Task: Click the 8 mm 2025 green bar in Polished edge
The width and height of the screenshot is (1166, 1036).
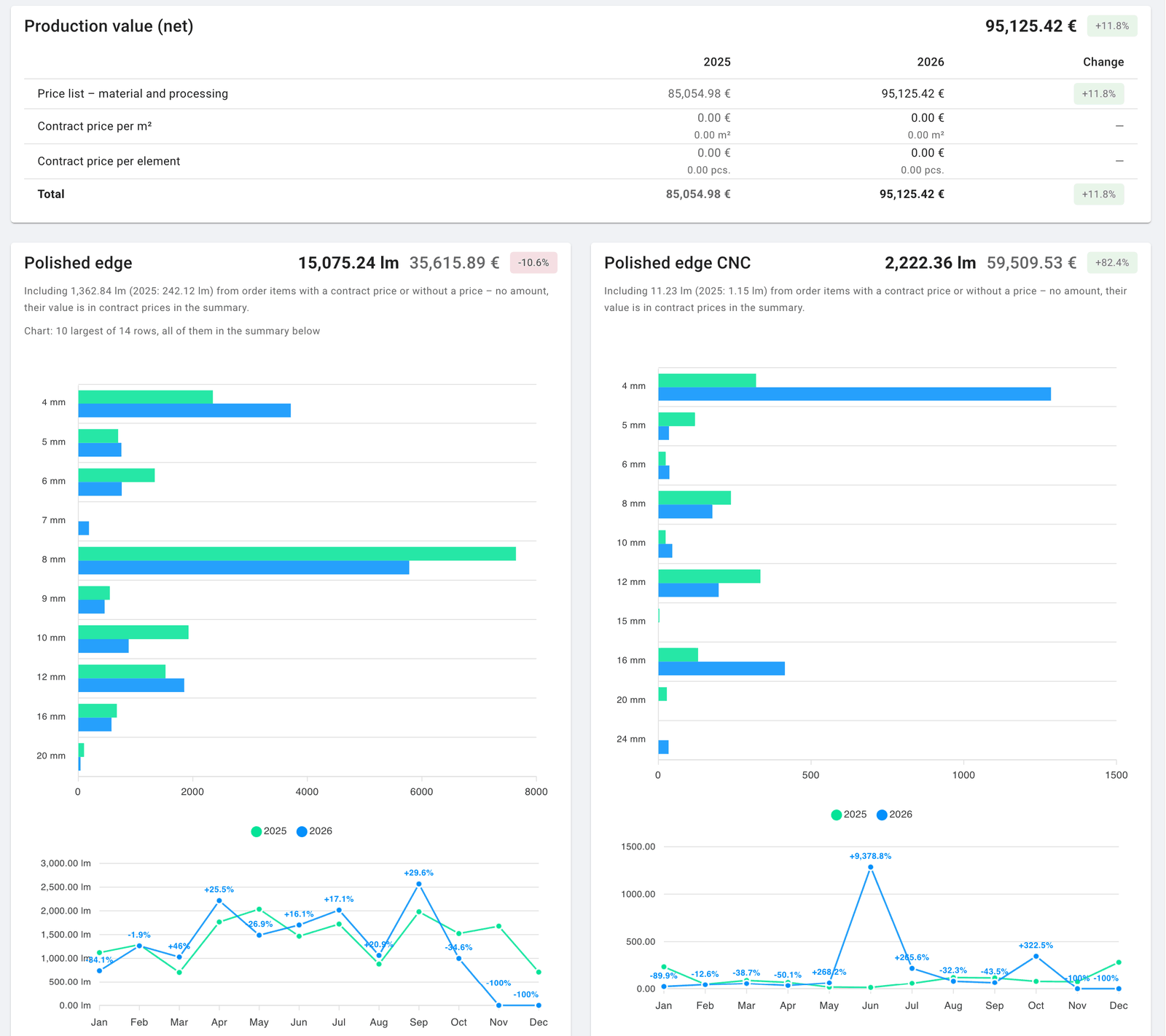Action: (297, 554)
